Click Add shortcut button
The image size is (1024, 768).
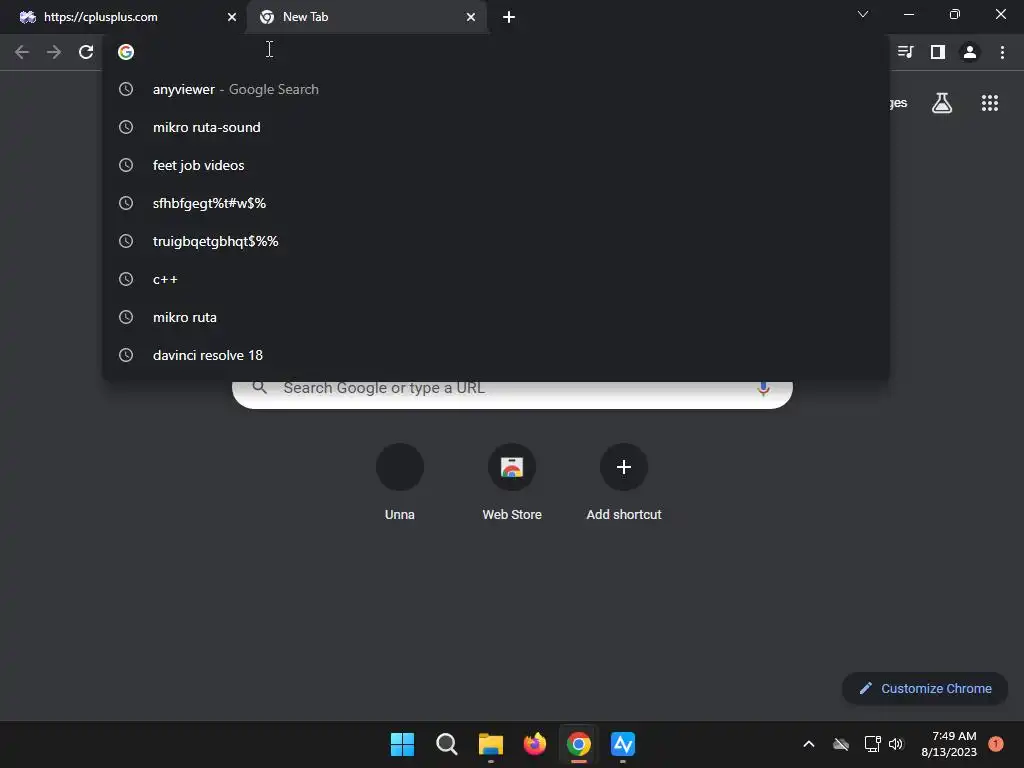624,482
